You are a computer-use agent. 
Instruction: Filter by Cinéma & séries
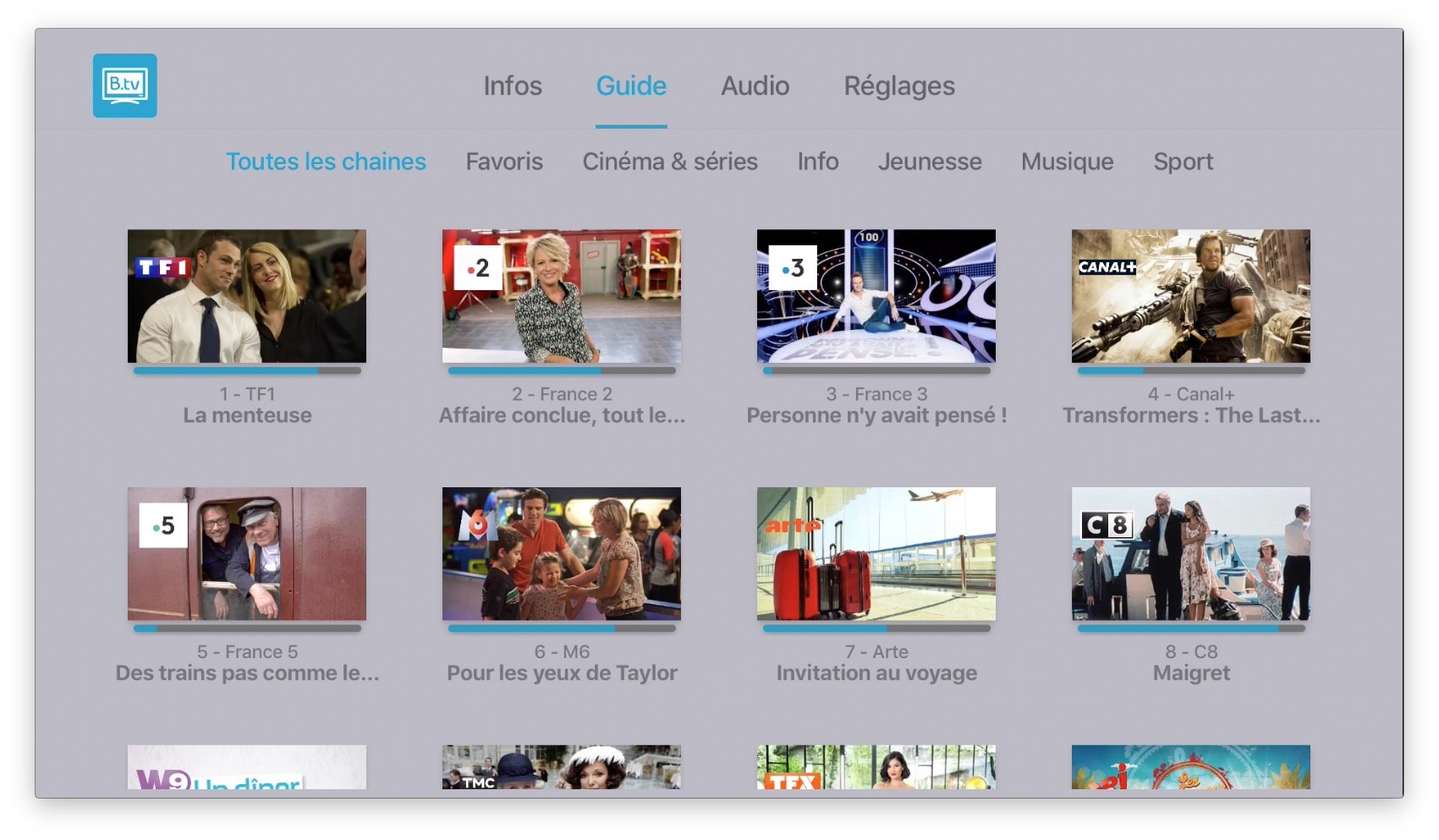pos(670,162)
